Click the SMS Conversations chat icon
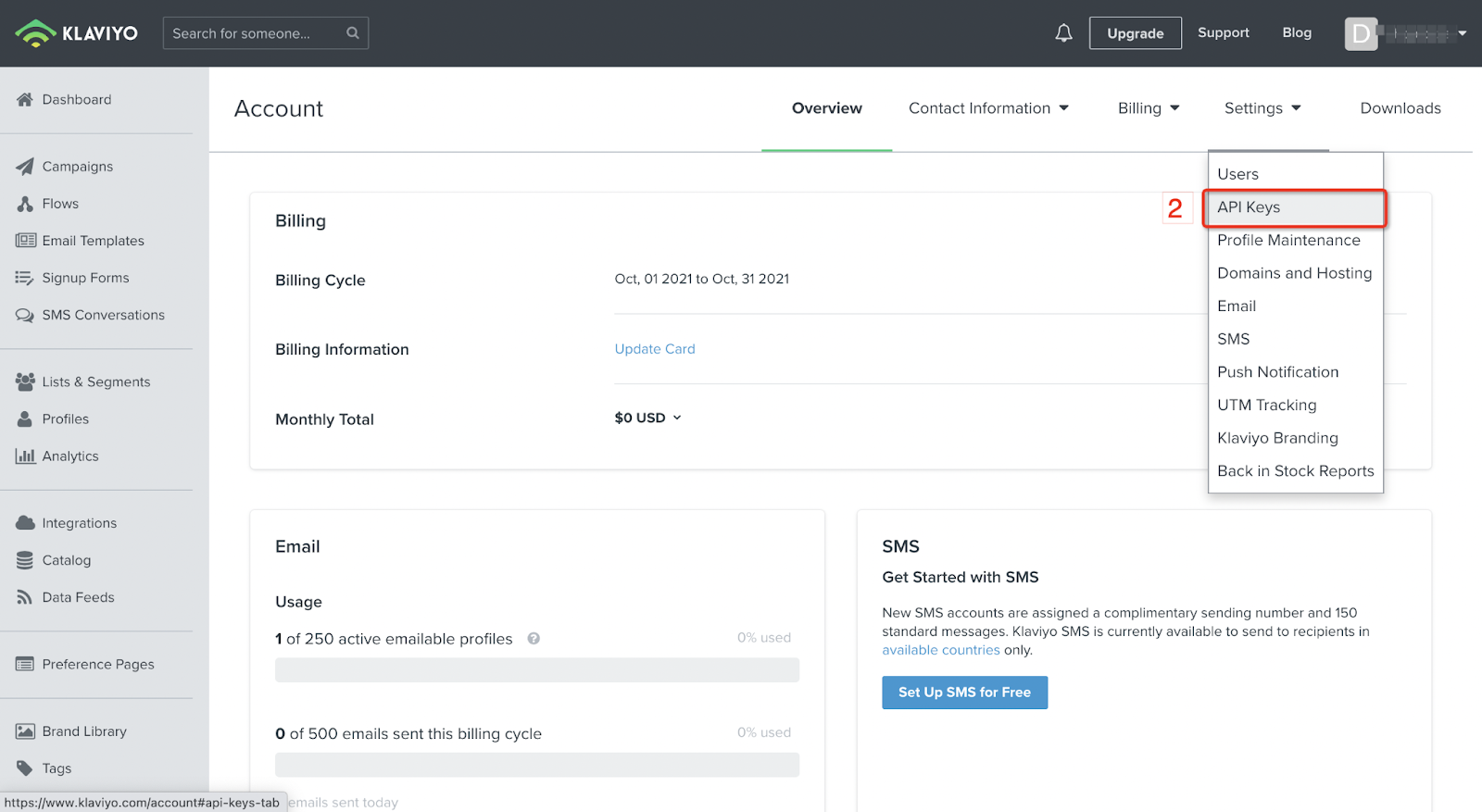This screenshot has width=1482, height=812. [x=25, y=315]
